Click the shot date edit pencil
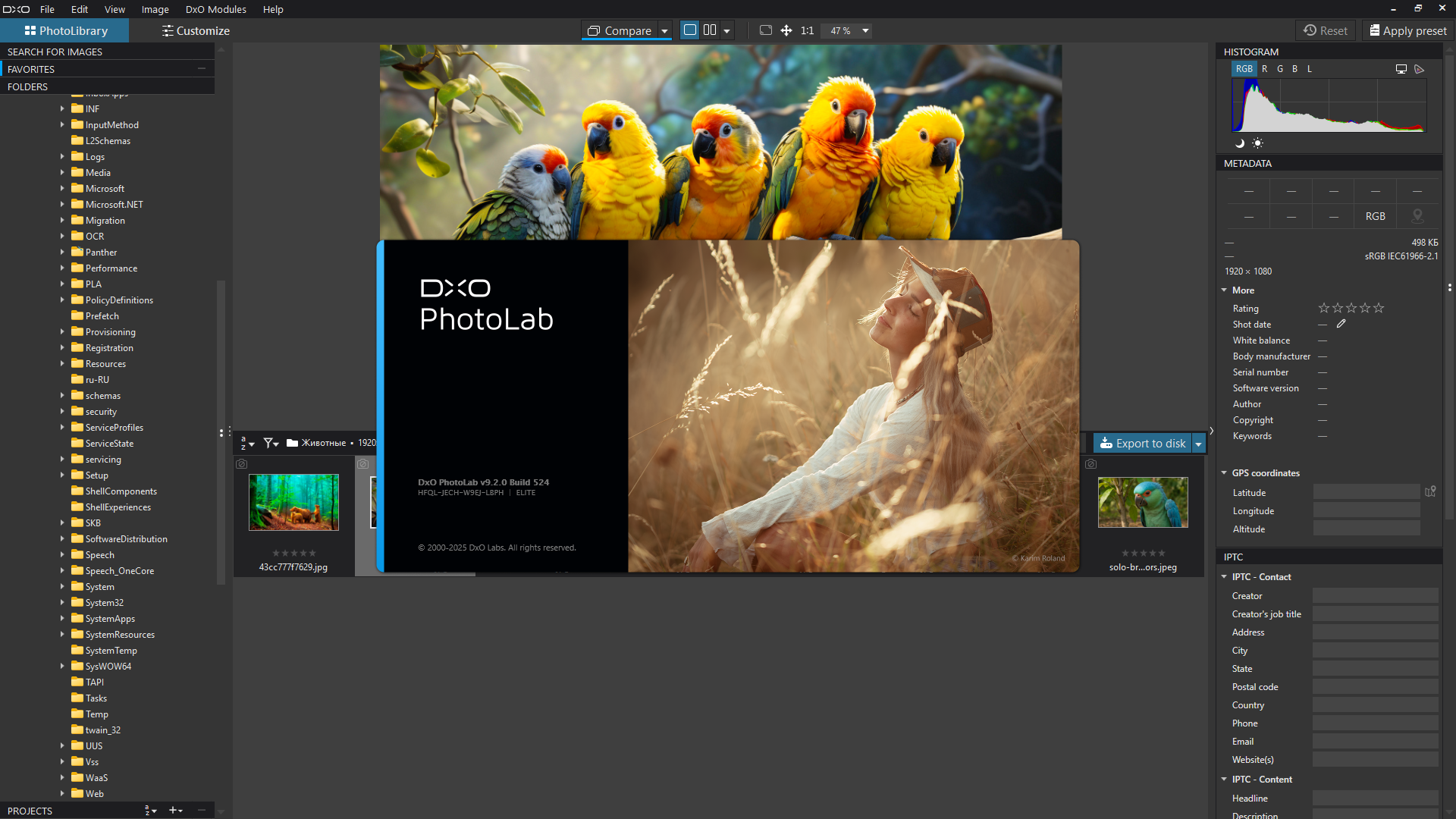The height and width of the screenshot is (819, 1456). tap(1341, 324)
